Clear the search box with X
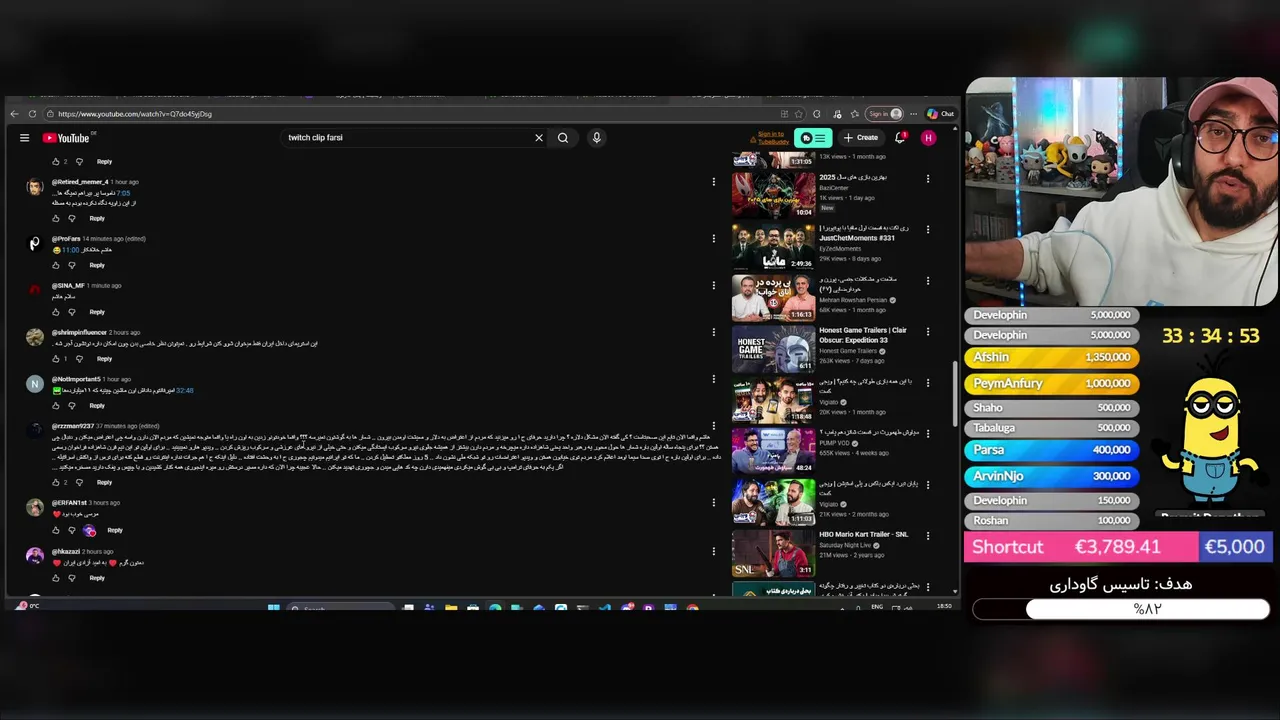This screenshot has height=720, width=1280. (x=539, y=138)
